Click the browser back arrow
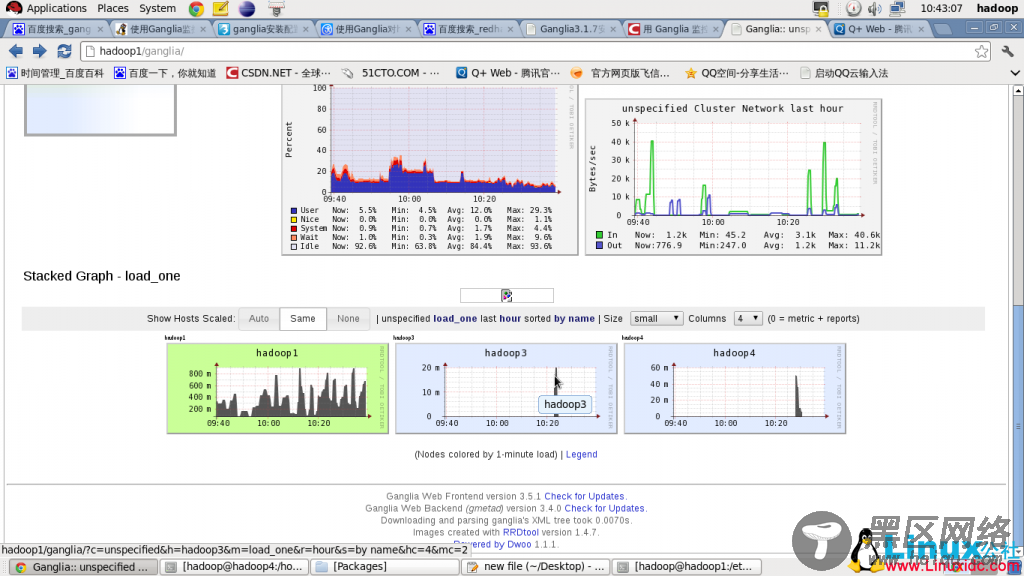The image size is (1024, 576). tap(16, 51)
